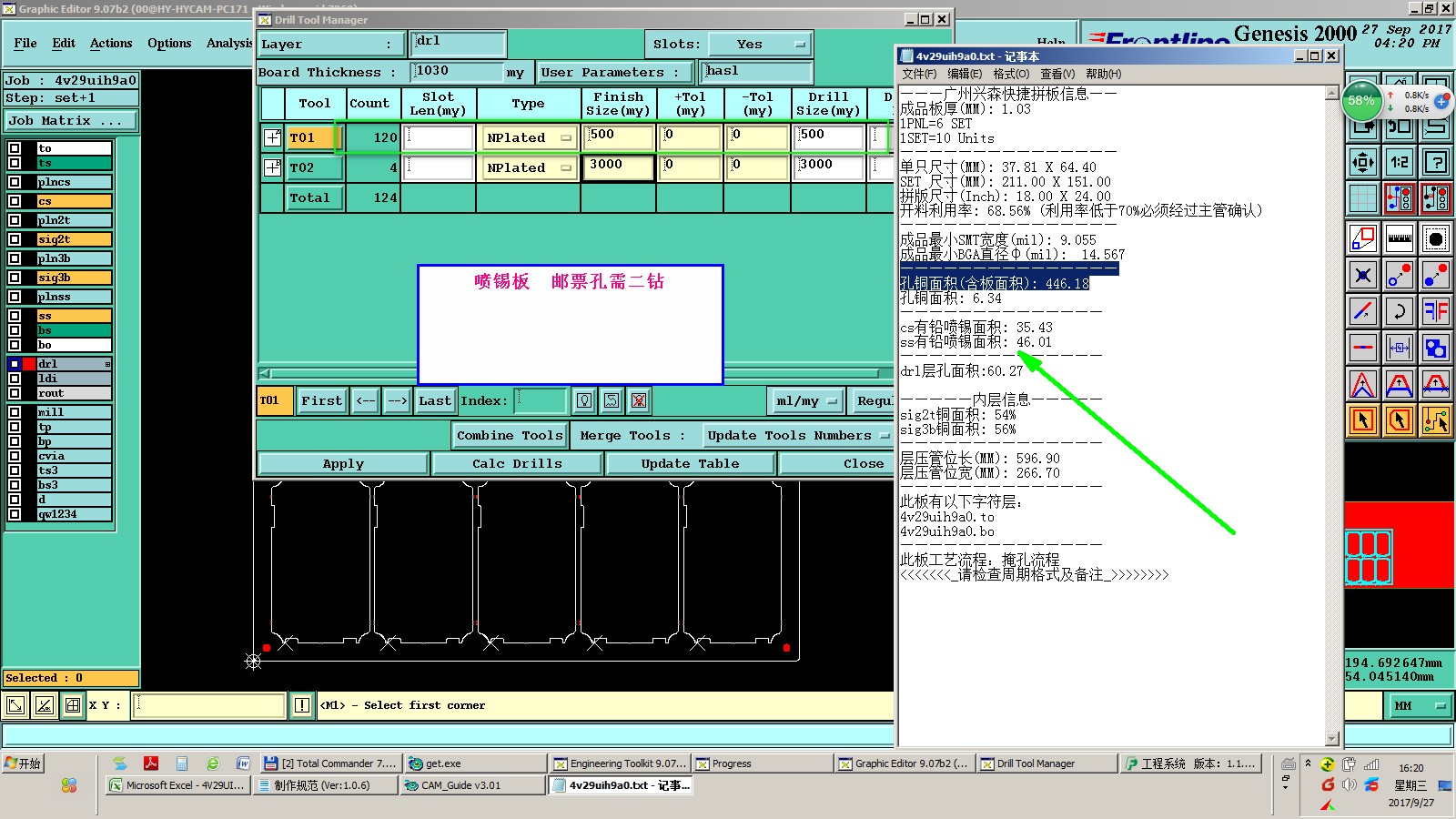Open T02 Type NPlated dropdown
Image resolution: width=1456 pixels, height=819 pixels.
[529, 168]
